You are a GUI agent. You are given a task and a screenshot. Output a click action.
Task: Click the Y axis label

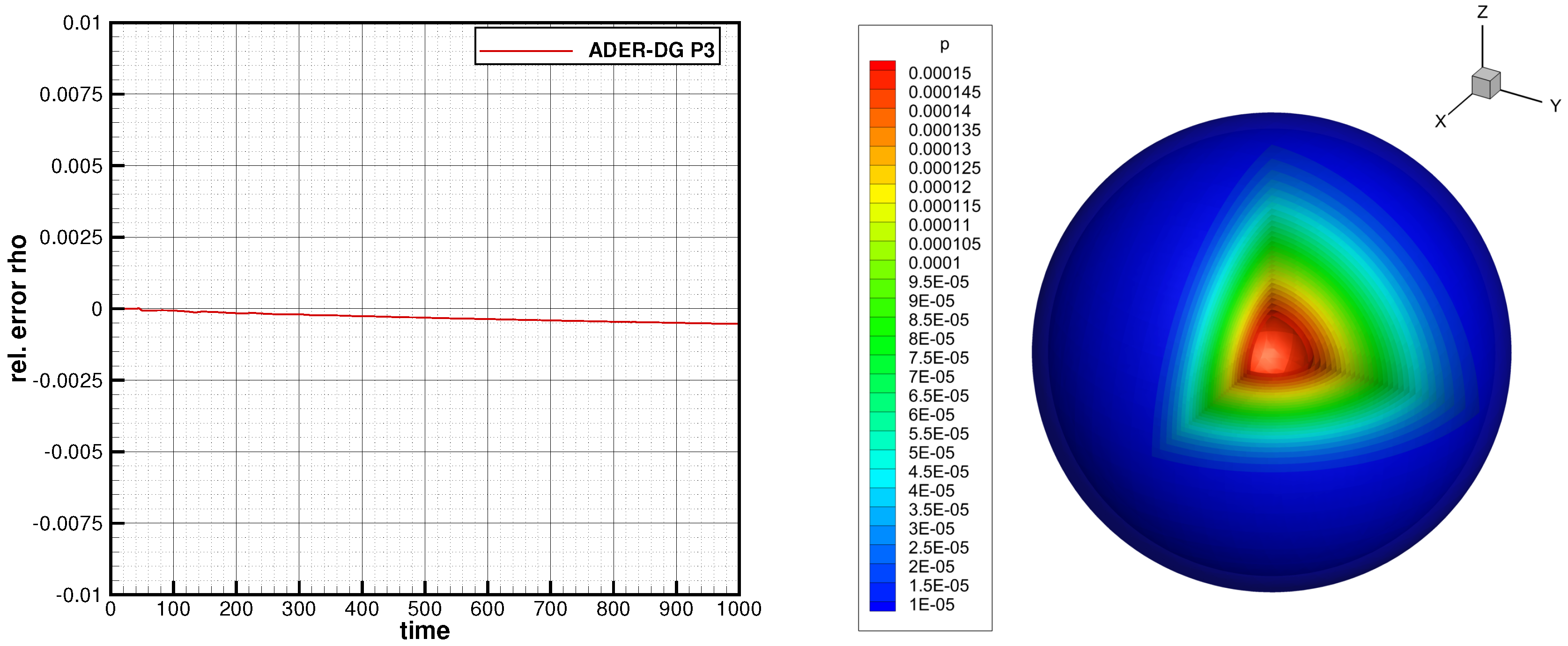(1555, 106)
